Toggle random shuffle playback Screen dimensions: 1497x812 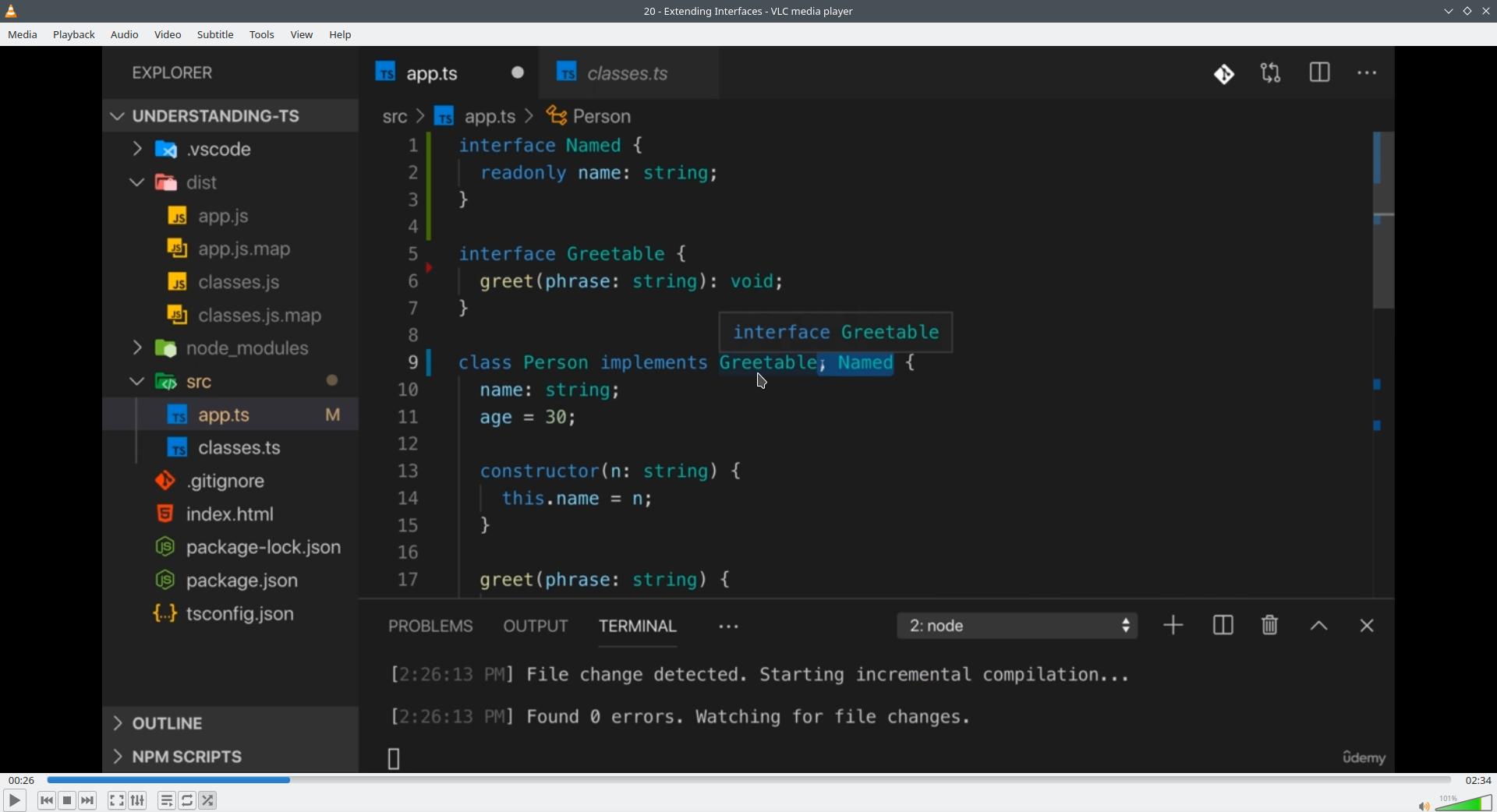pos(208,800)
